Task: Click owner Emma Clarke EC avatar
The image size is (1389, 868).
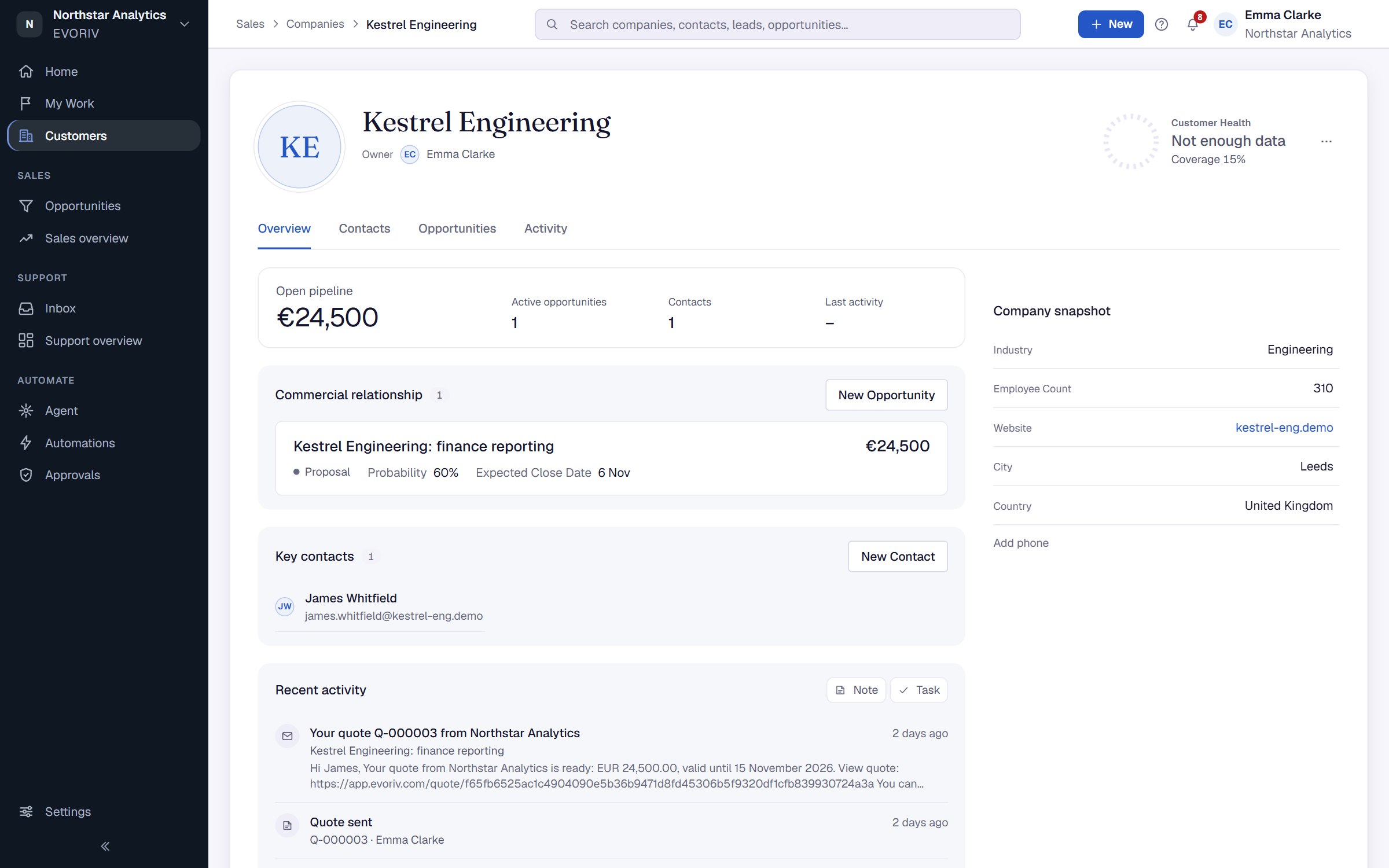Action: coord(410,155)
